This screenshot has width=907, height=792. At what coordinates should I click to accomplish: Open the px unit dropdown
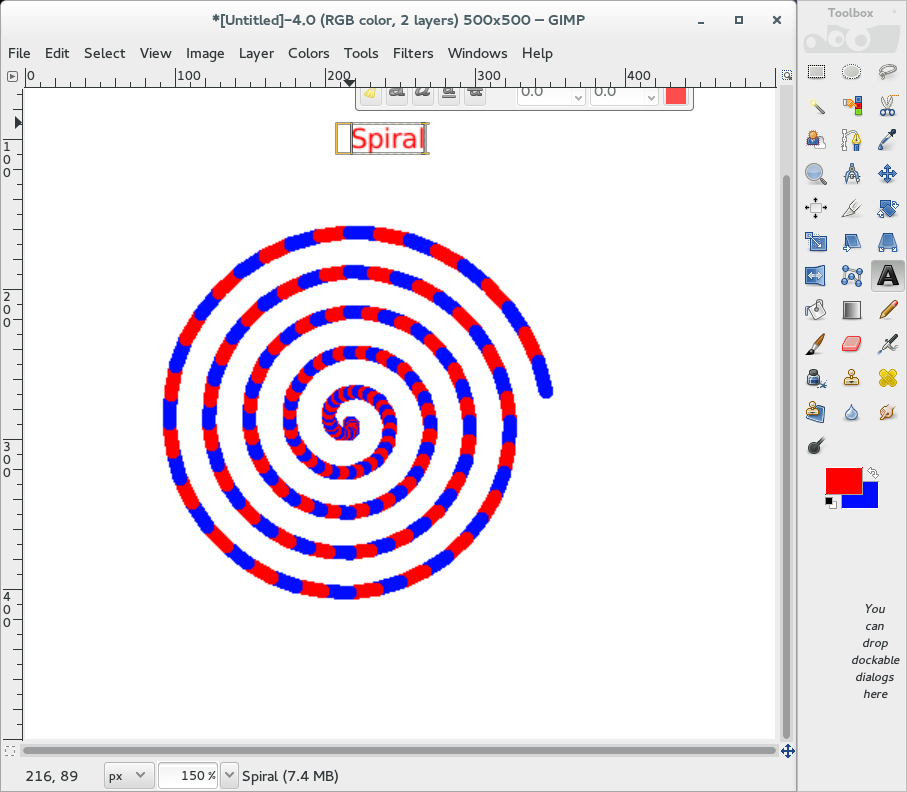(x=129, y=776)
